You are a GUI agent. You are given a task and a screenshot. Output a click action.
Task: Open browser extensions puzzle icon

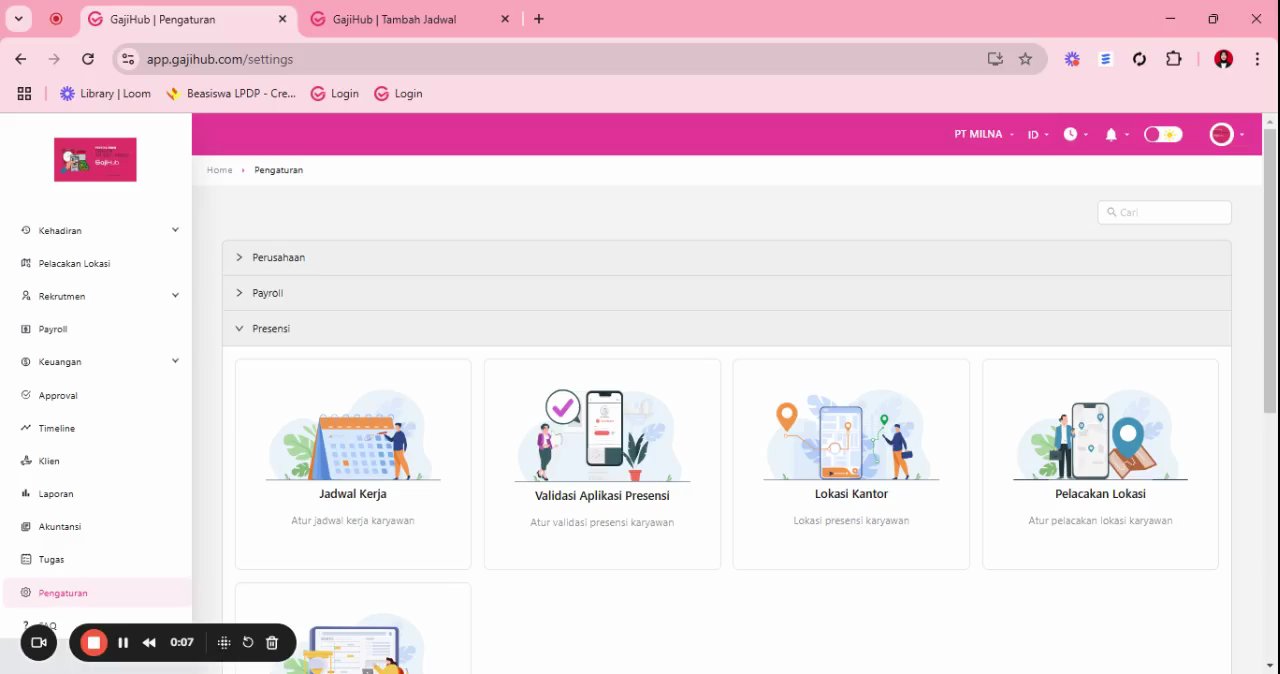pos(1174,59)
